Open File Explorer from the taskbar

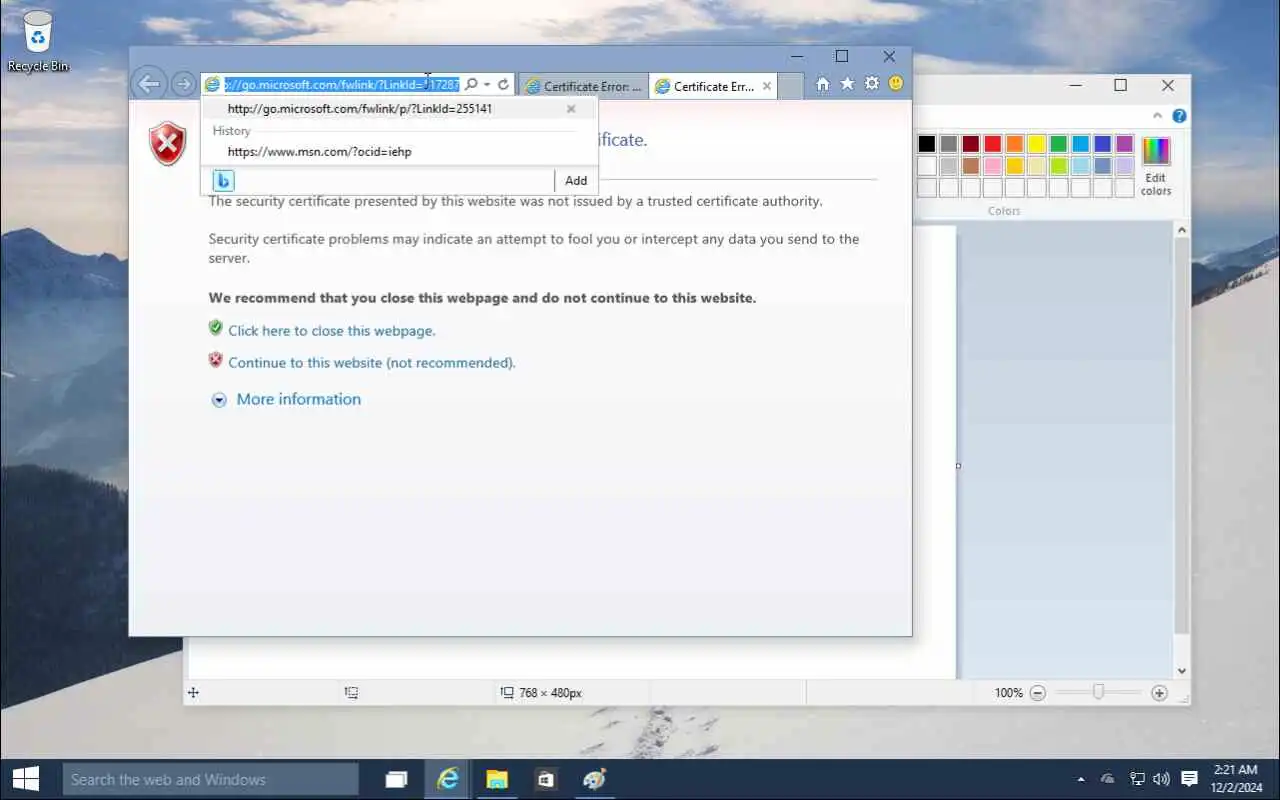(x=497, y=779)
